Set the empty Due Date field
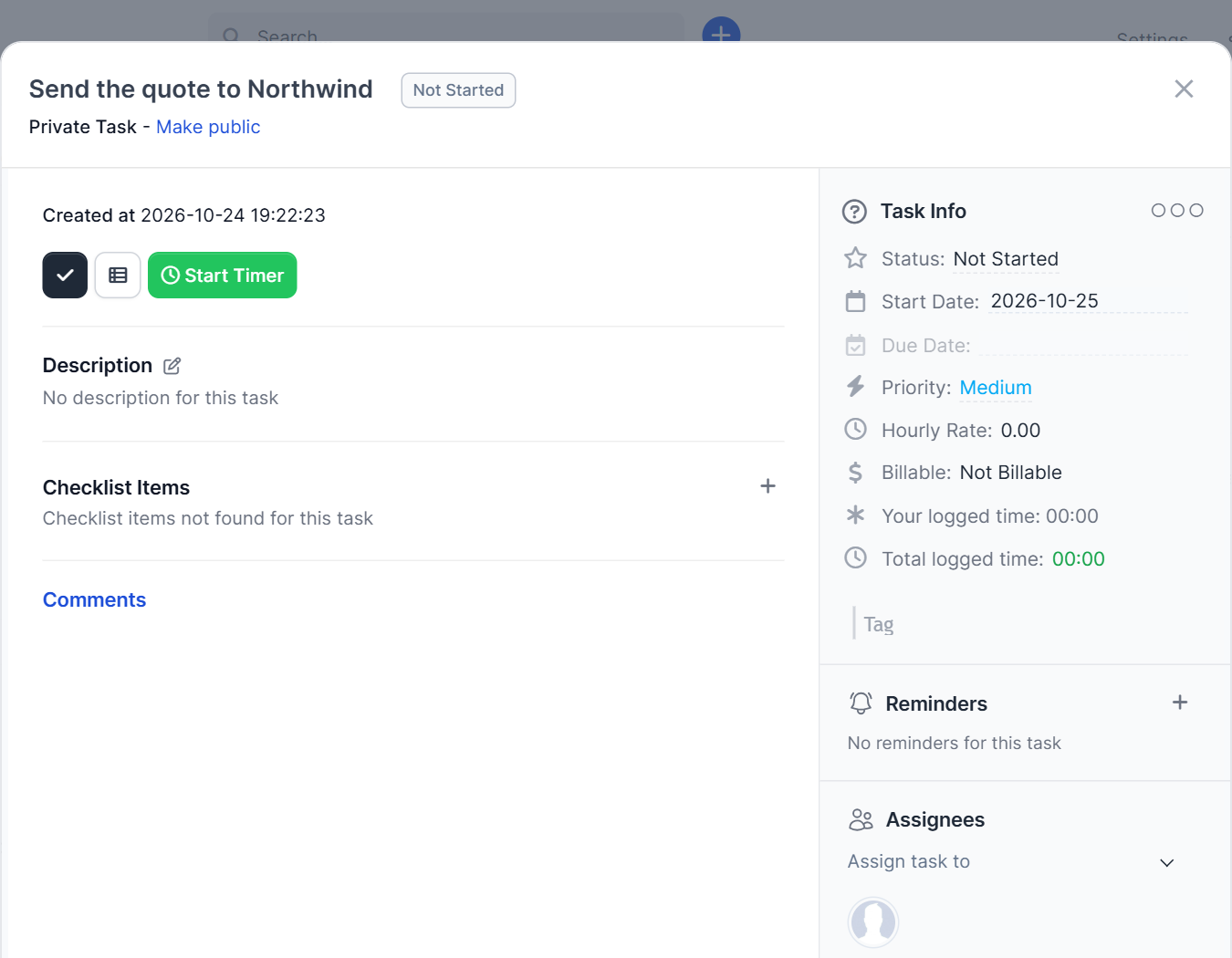The image size is (1232, 958). 1083,345
